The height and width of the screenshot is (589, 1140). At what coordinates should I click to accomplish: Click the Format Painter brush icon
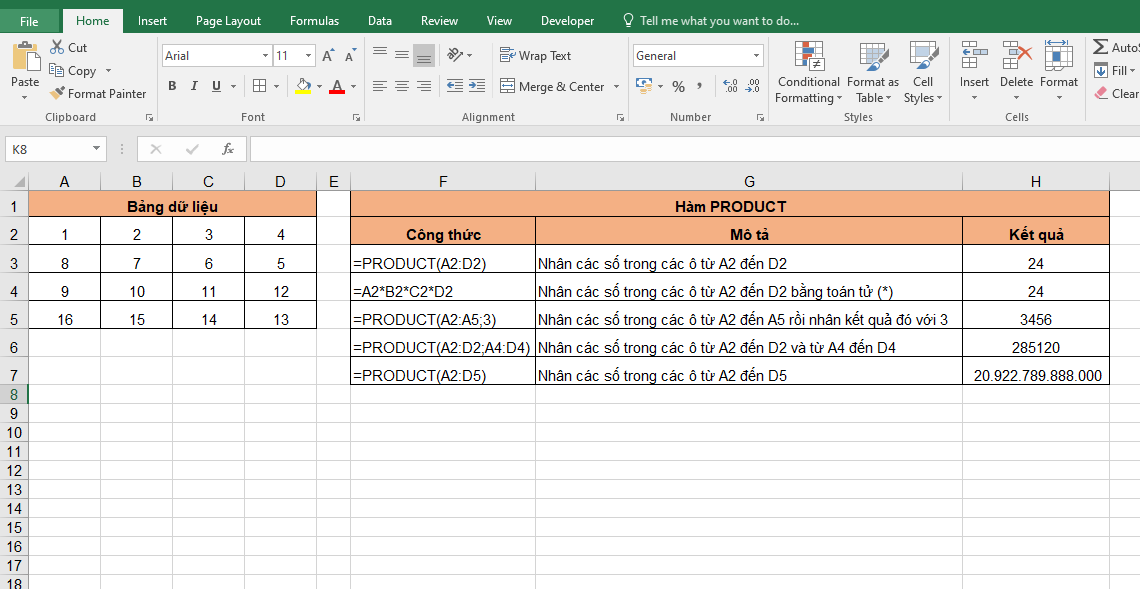click(x=57, y=93)
